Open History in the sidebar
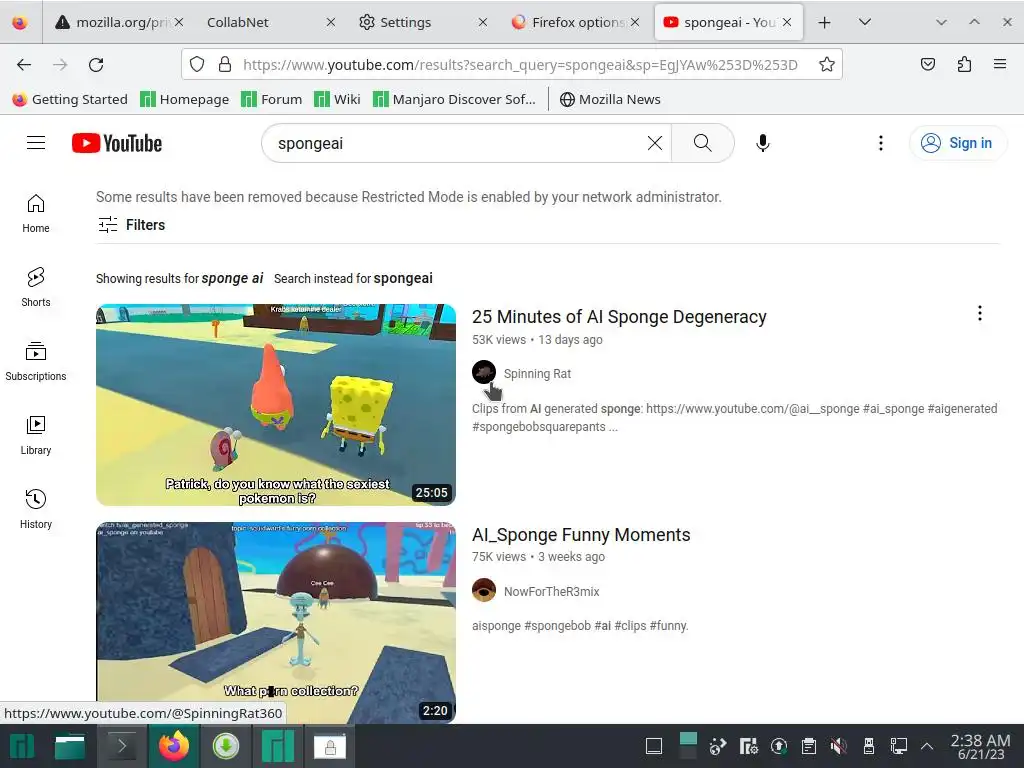This screenshot has width=1024, height=768. 36,509
